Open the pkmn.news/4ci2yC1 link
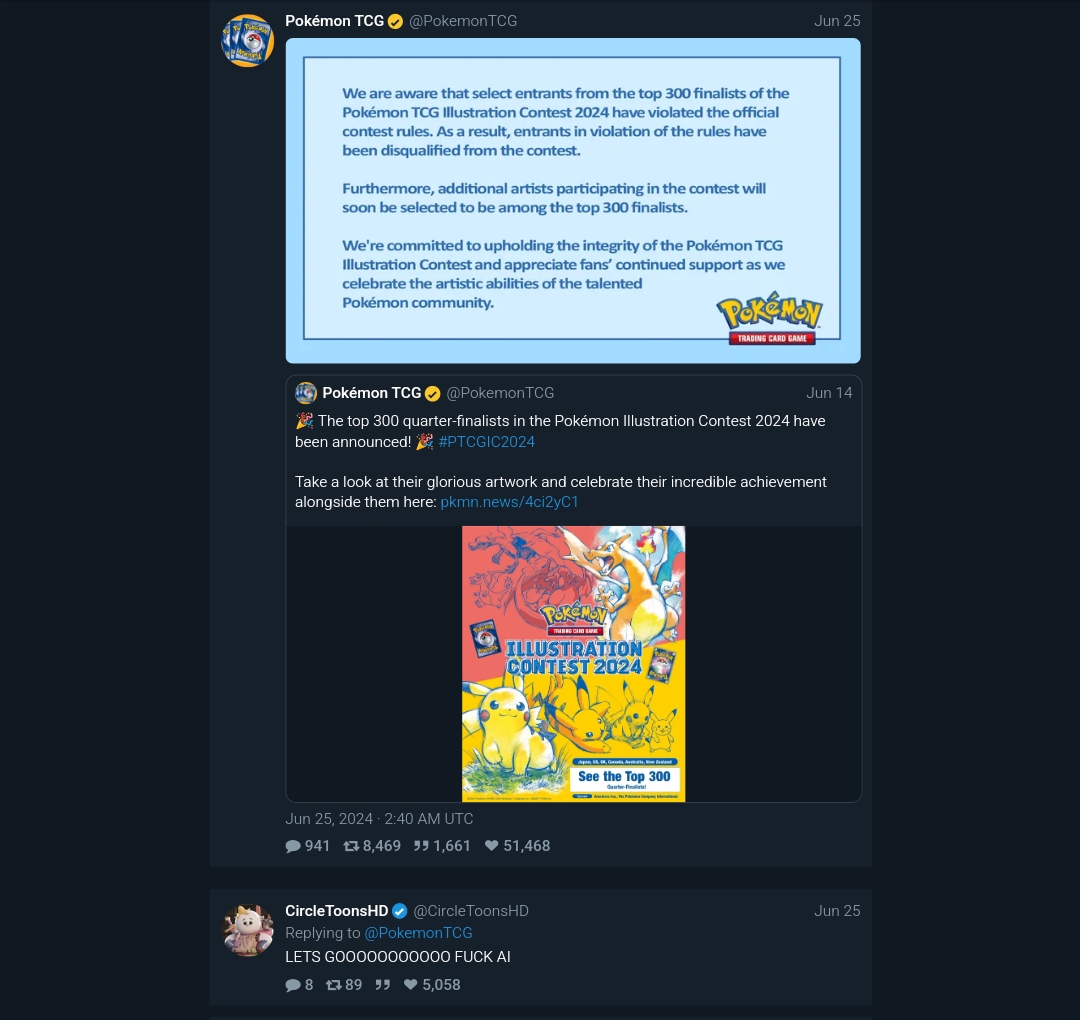Image resolution: width=1080 pixels, height=1020 pixels. click(509, 502)
